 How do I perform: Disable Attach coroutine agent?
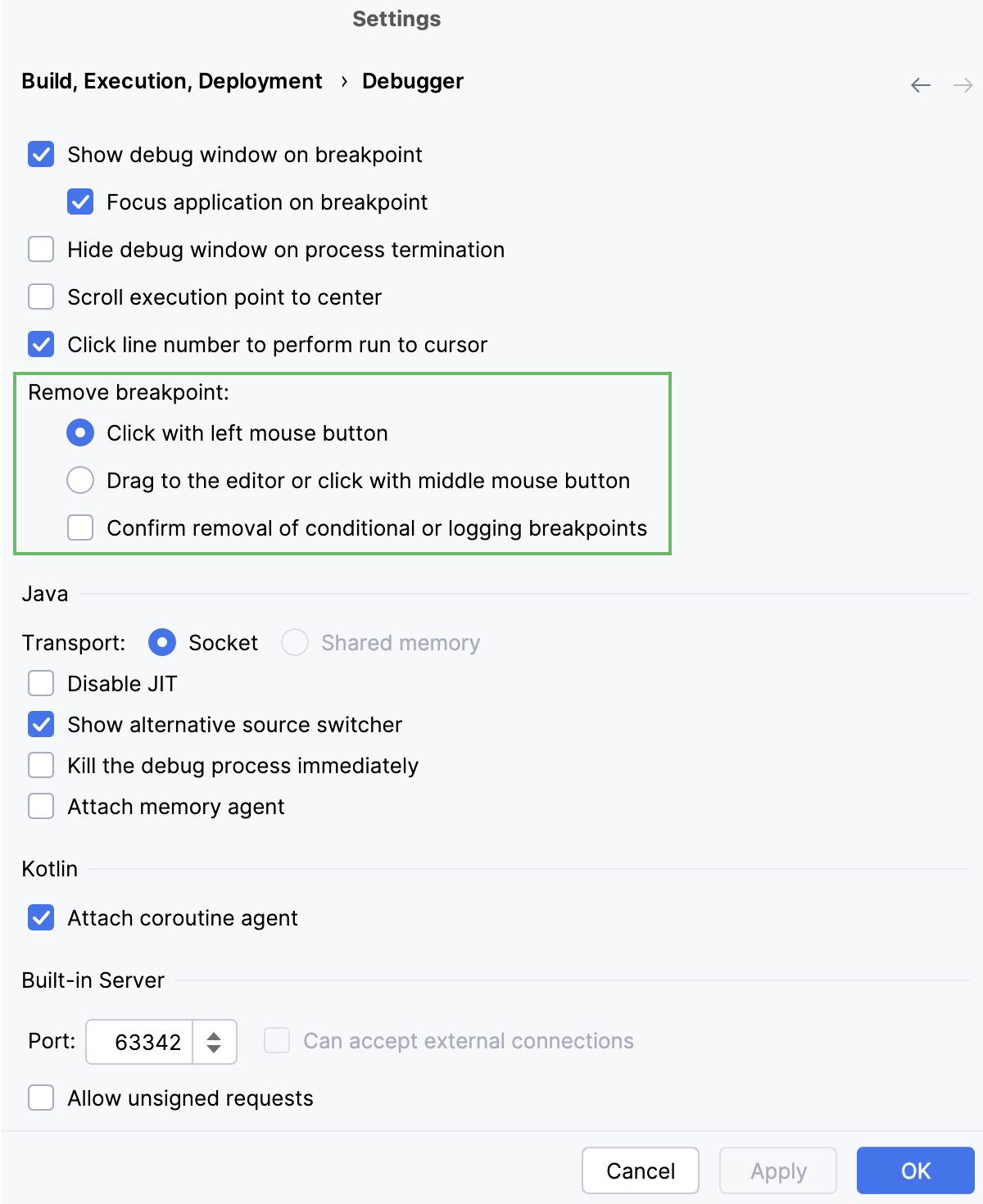point(40,917)
